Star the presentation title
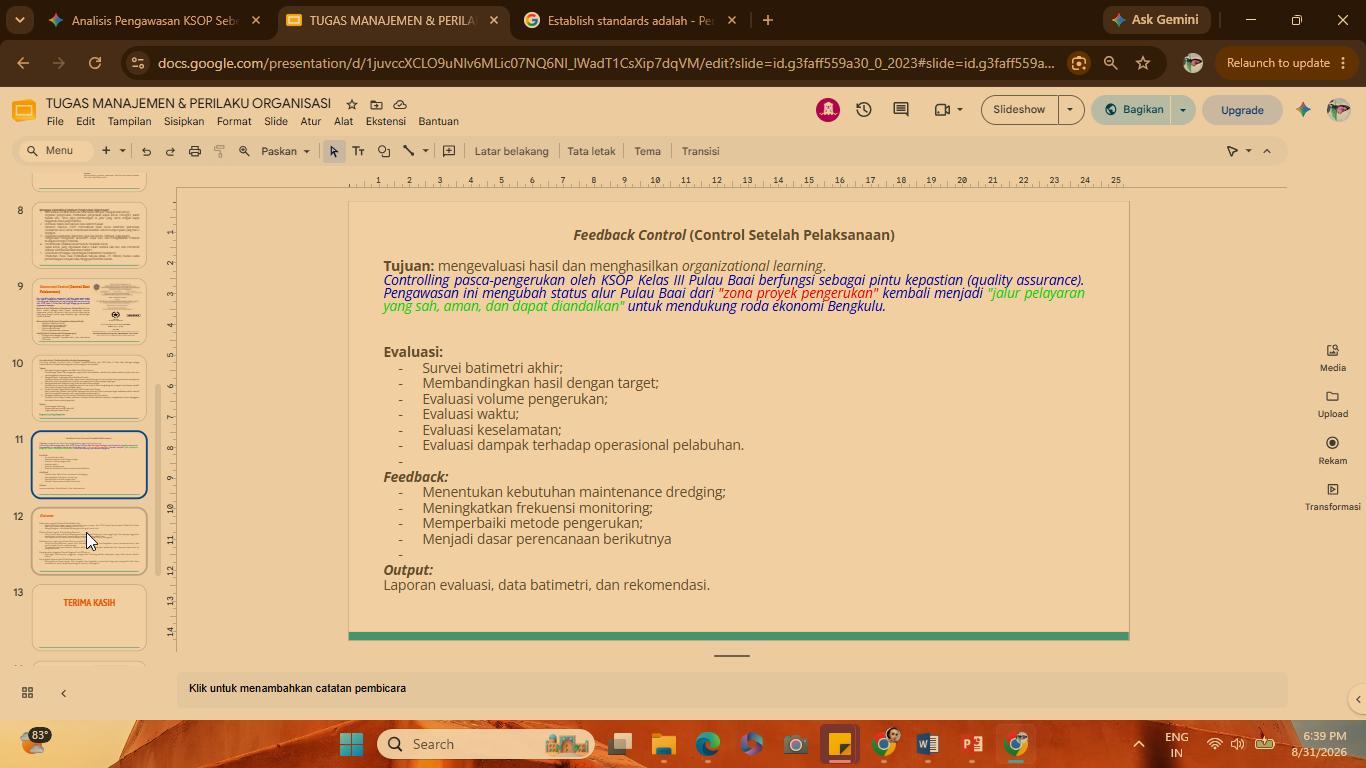The image size is (1366, 768). pyautogui.click(x=352, y=104)
